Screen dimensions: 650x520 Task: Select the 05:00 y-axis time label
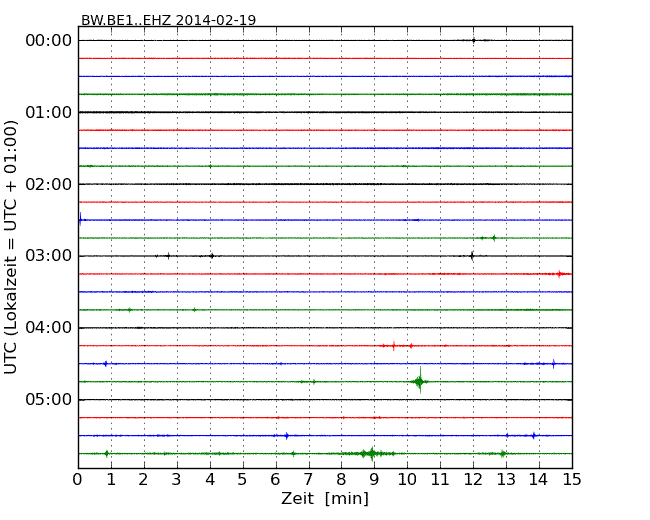tap(49, 400)
